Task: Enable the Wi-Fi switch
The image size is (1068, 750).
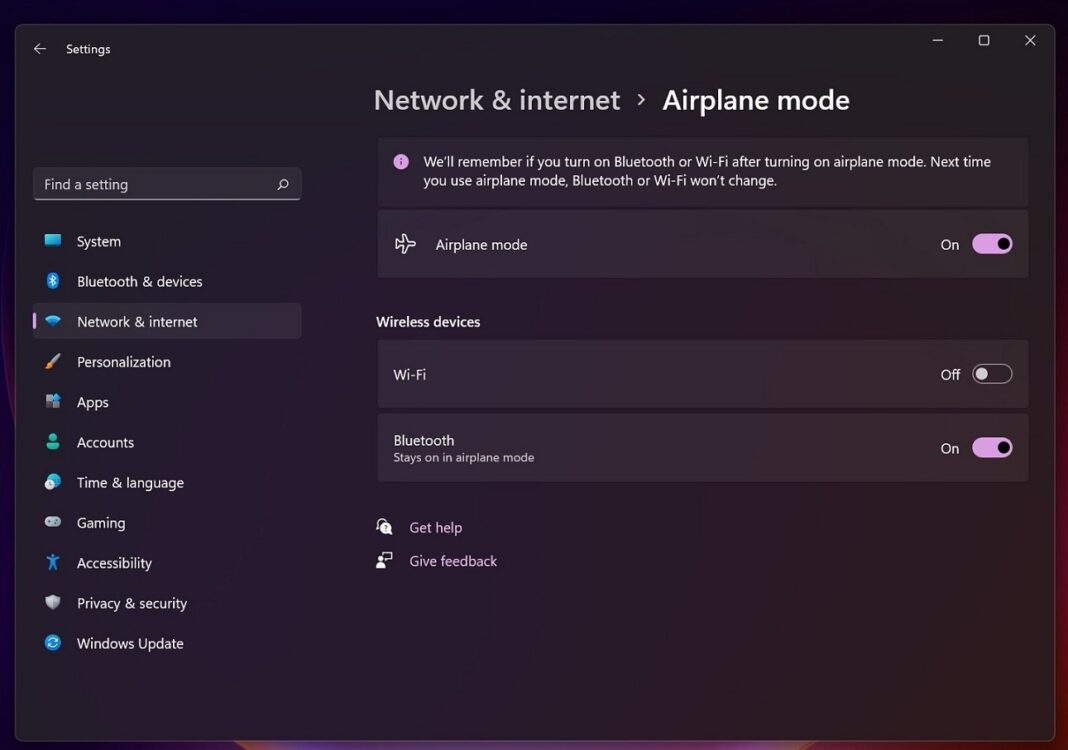Action: pos(992,373)
